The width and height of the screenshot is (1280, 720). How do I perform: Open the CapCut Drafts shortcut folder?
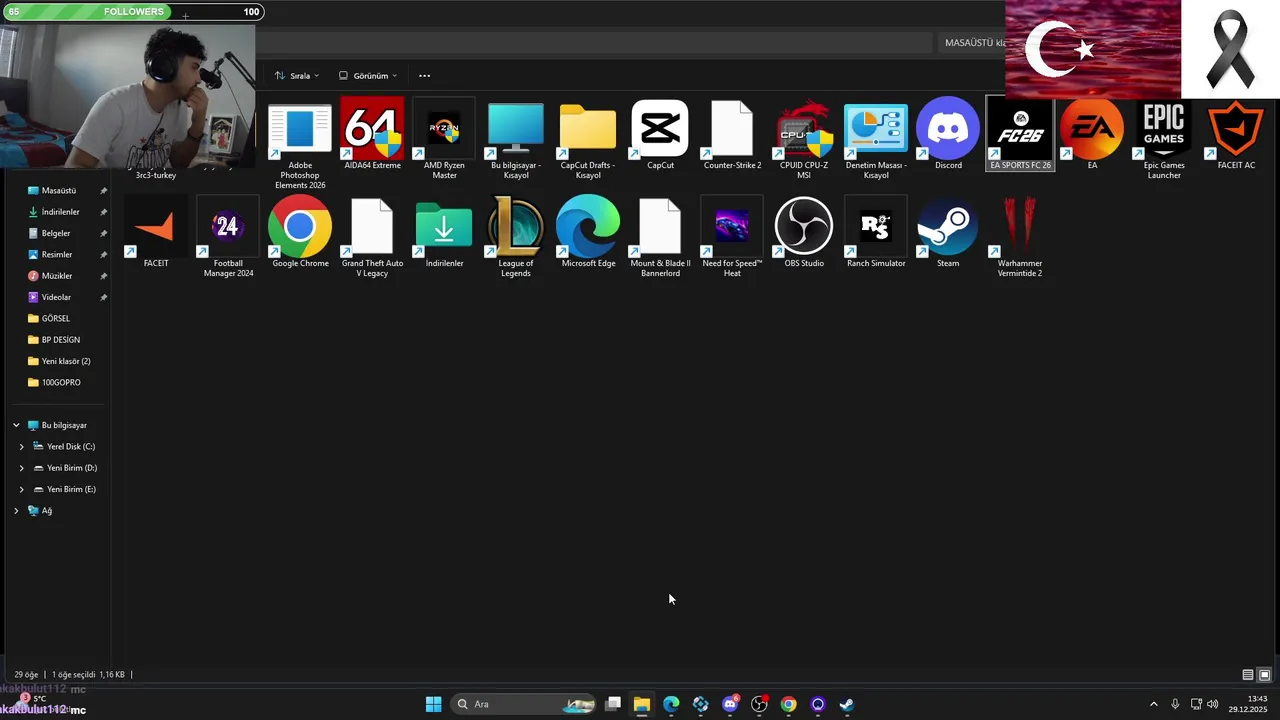pyautogui.click(x=588, y=139)
